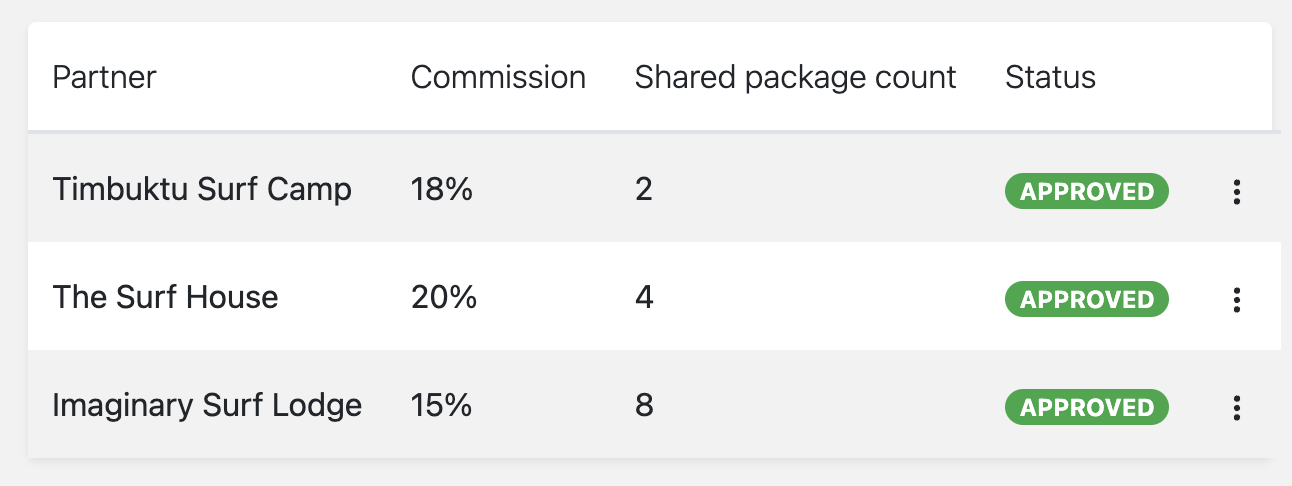Click the Approved badge for Imaginary Surf Lodge

[x=1087, y=407]
